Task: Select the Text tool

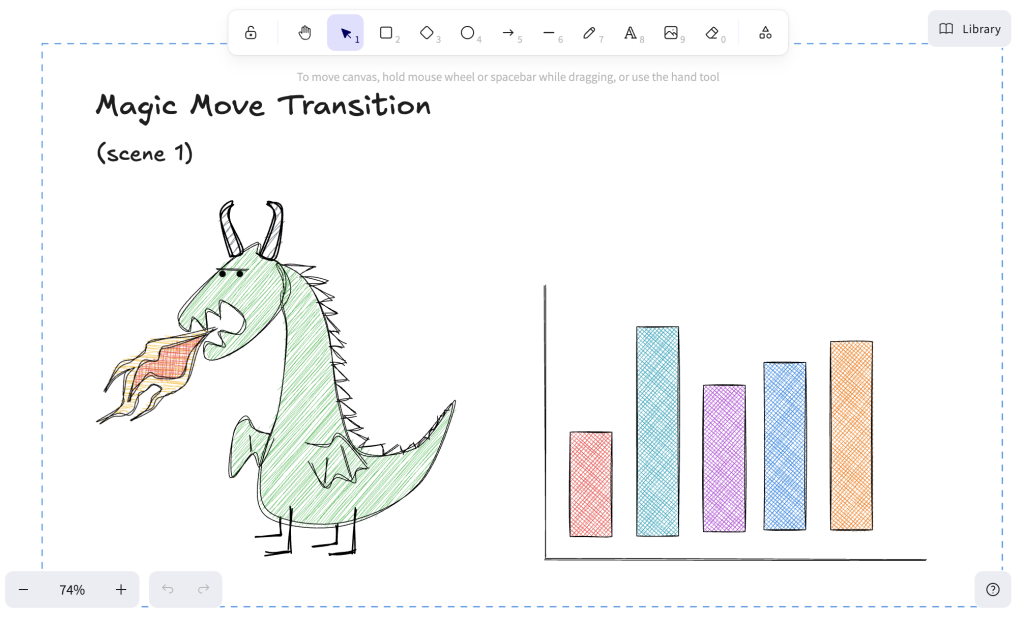Action: click(631, 32)
